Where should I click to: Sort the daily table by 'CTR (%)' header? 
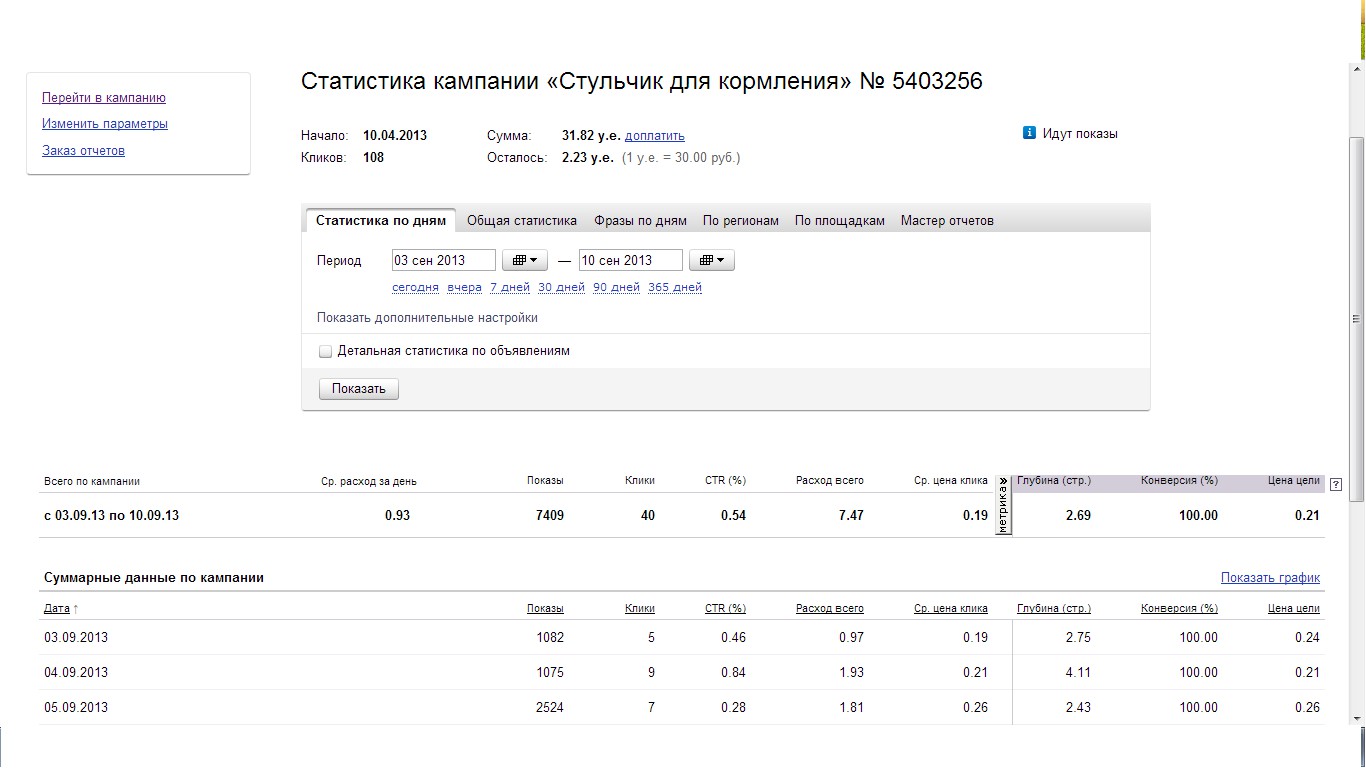(725, 608)
